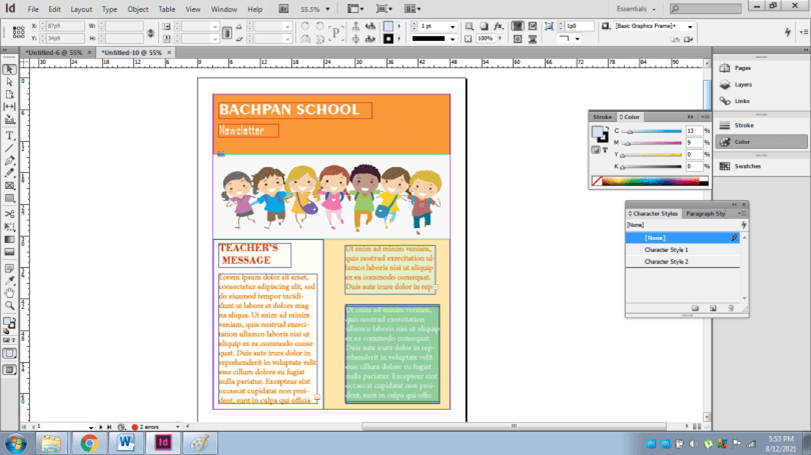Select Character Style 1 in the list
The height and width of the screenshot is (455, 811).
click(666, 250)
